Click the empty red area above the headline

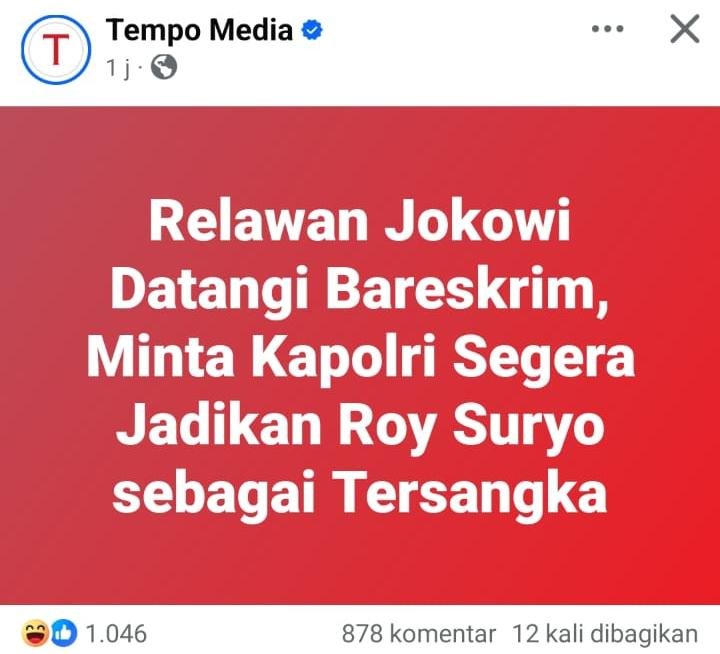pyautogui.click(x=360, y=152)
